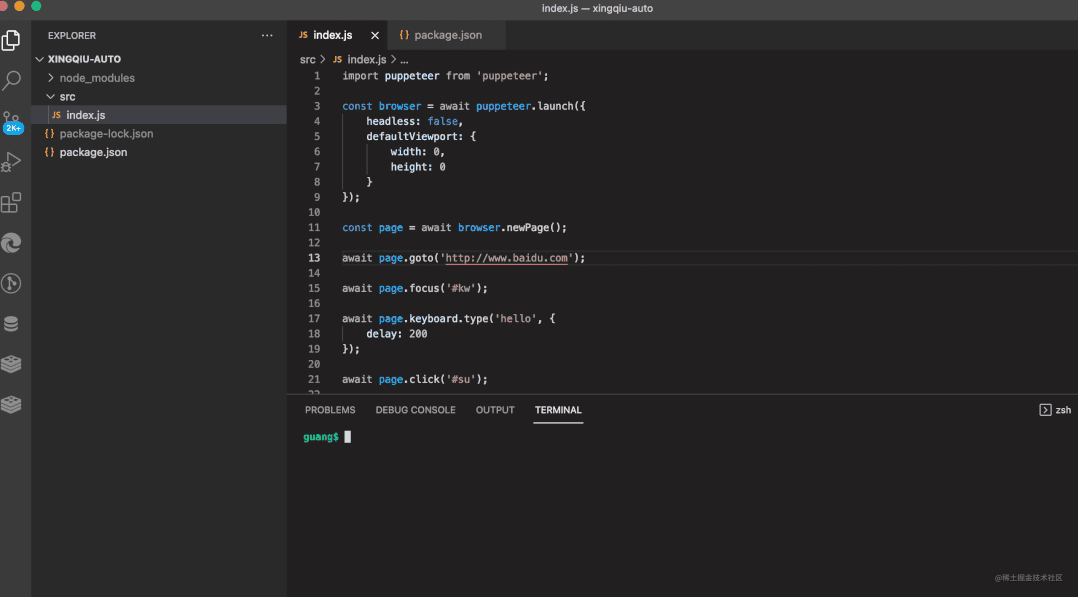Click the 'delay: 200' code line
This screenshot has width=1078, height=597.
pos(397,334)
